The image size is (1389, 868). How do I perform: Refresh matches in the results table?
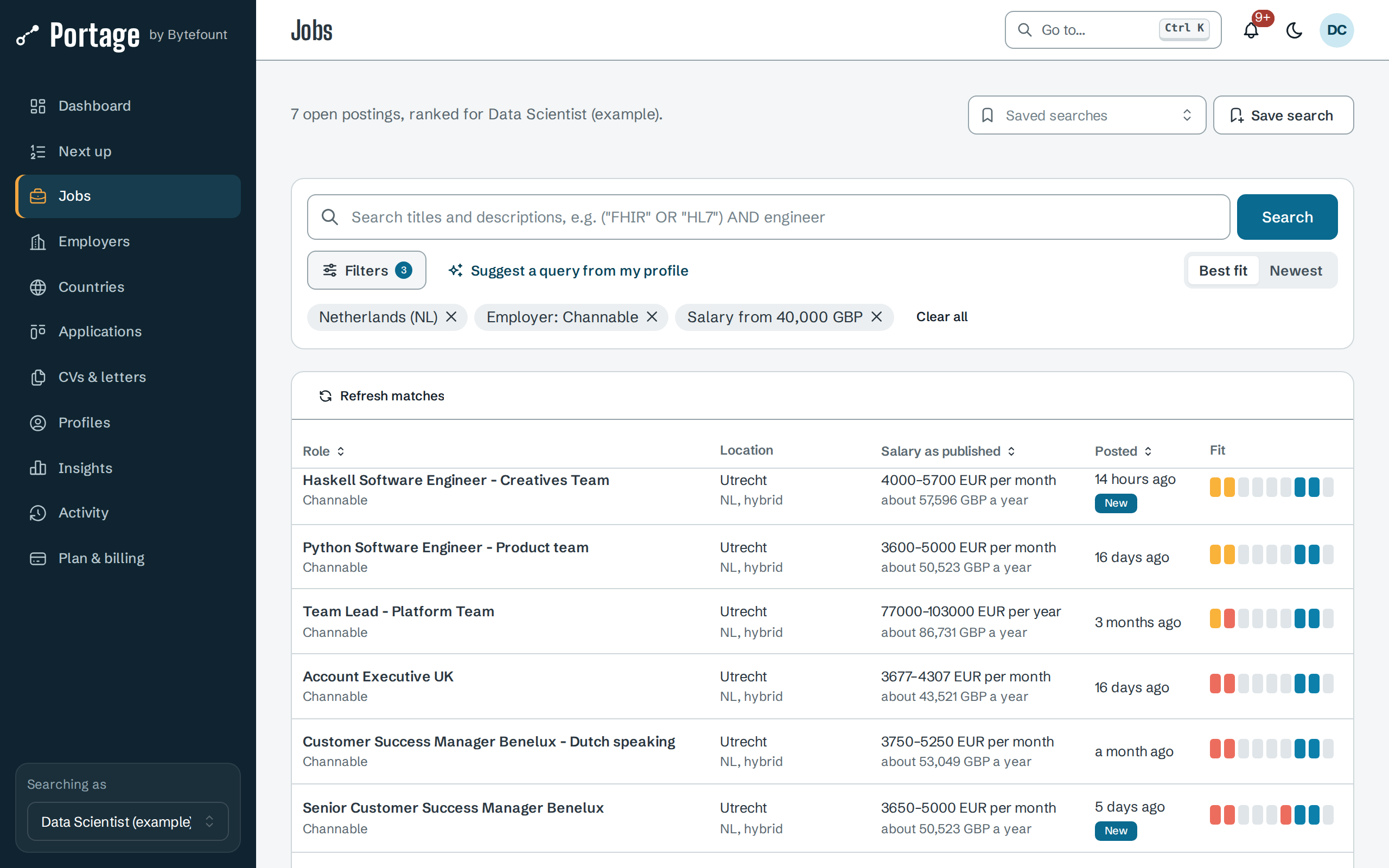point(381,396)
